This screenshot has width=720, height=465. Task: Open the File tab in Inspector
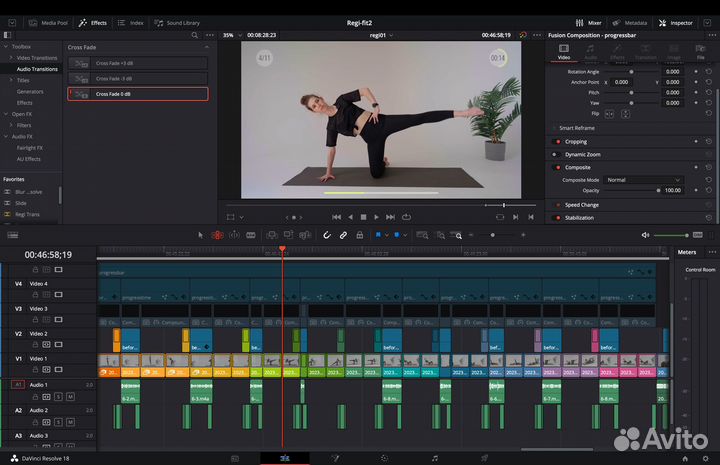pos(700,52)
